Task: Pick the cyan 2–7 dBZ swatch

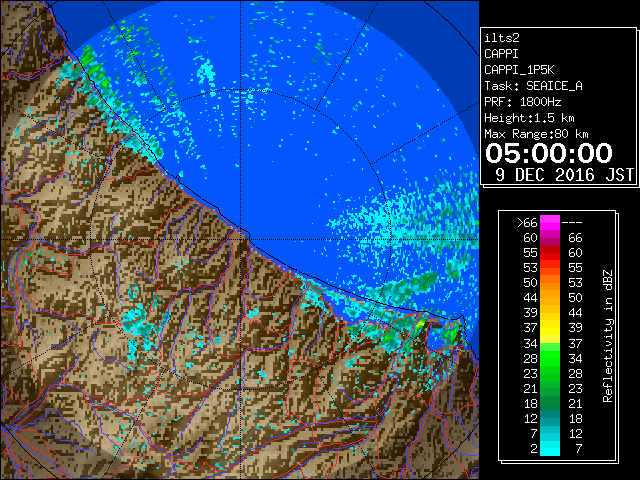Action: pos(550,448)
